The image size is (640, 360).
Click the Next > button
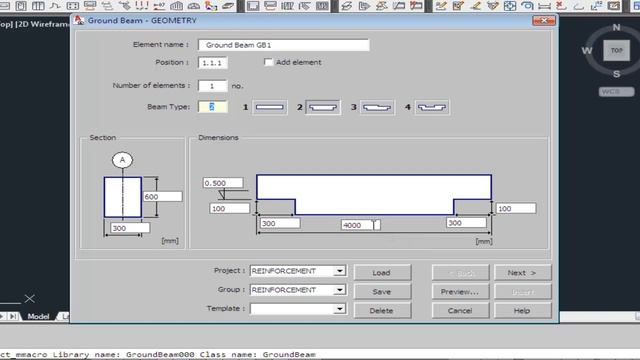point(522,273)
